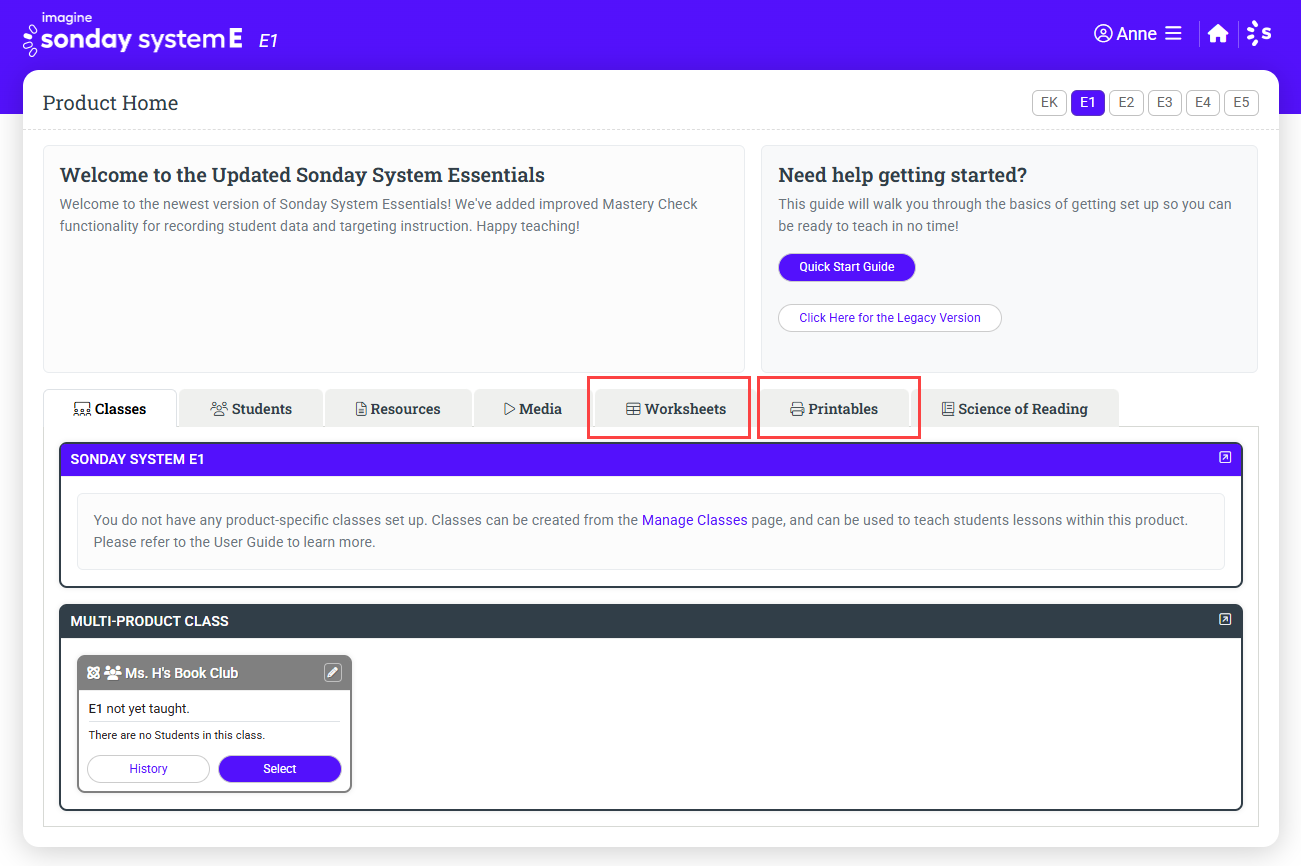
Task: Select the E5 level button
Action: pyautogui.click(x=1241, y=103)
